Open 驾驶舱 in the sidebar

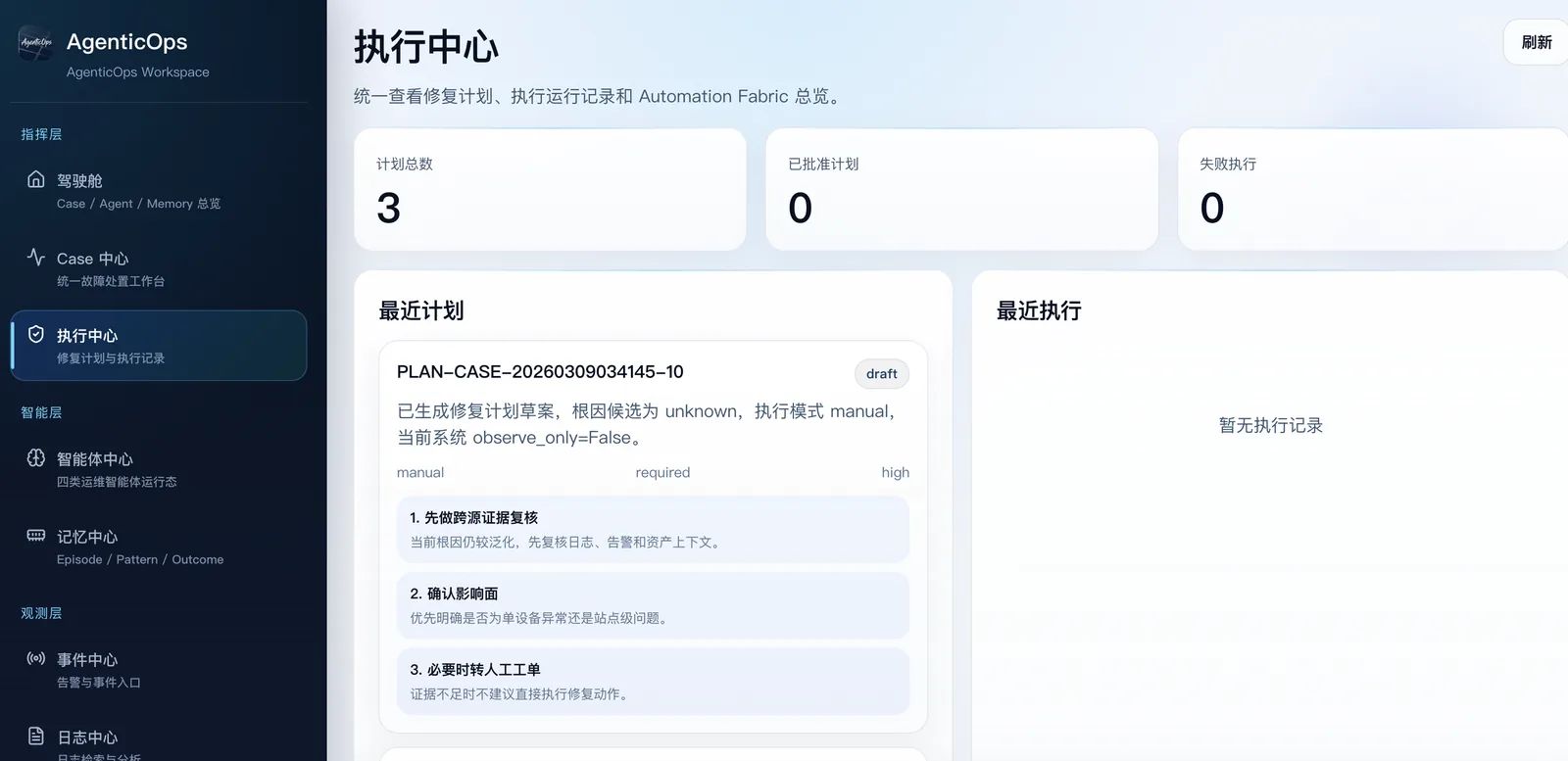coord(159,191)
